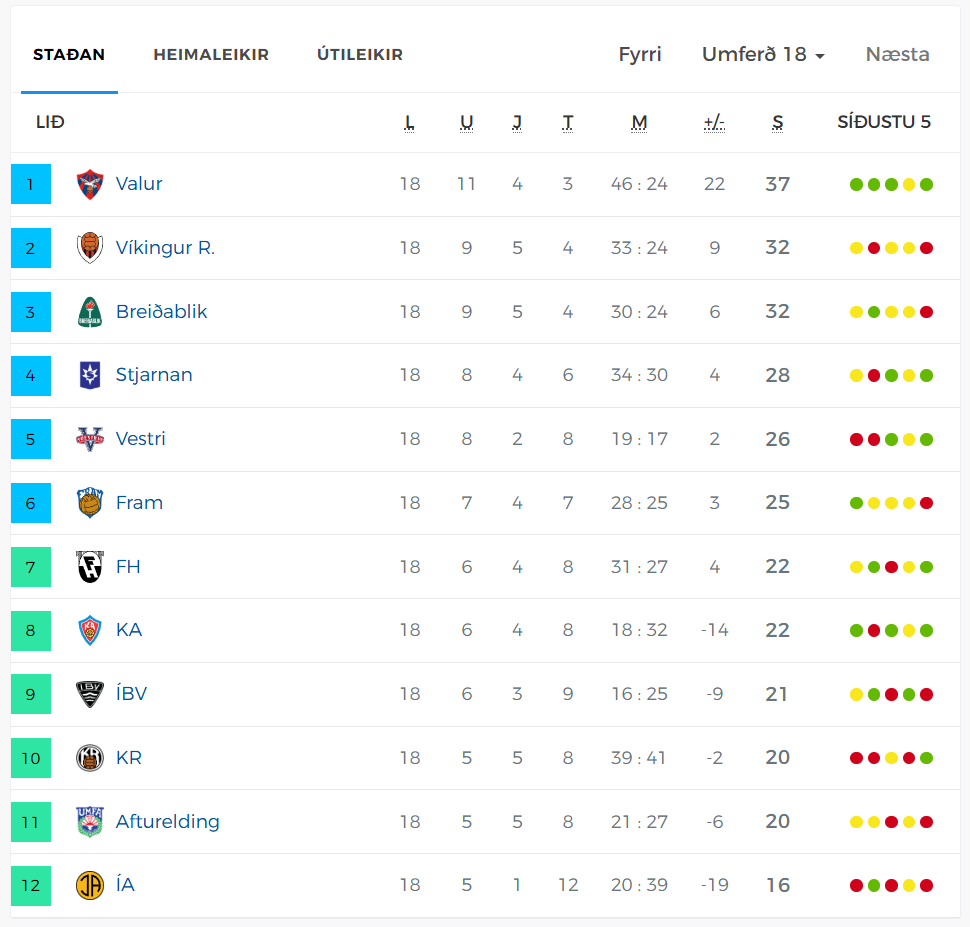Click the KA club crest
This screenshot has width=970, height=927.
90,630
